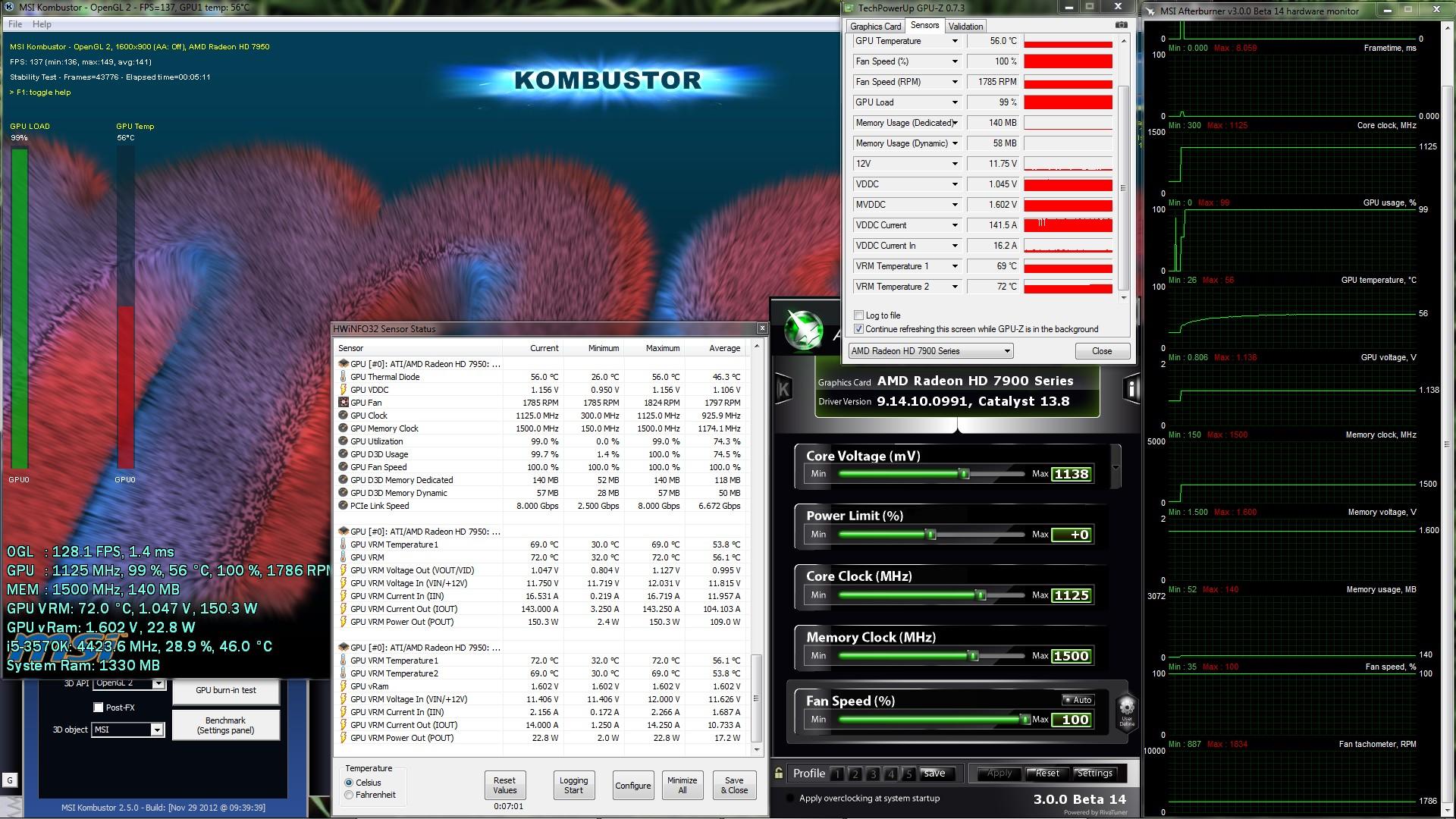Open GPU Load sensor dropdown in GPU-Z
The image size is (1456, 819).
(x=955, y=102)
